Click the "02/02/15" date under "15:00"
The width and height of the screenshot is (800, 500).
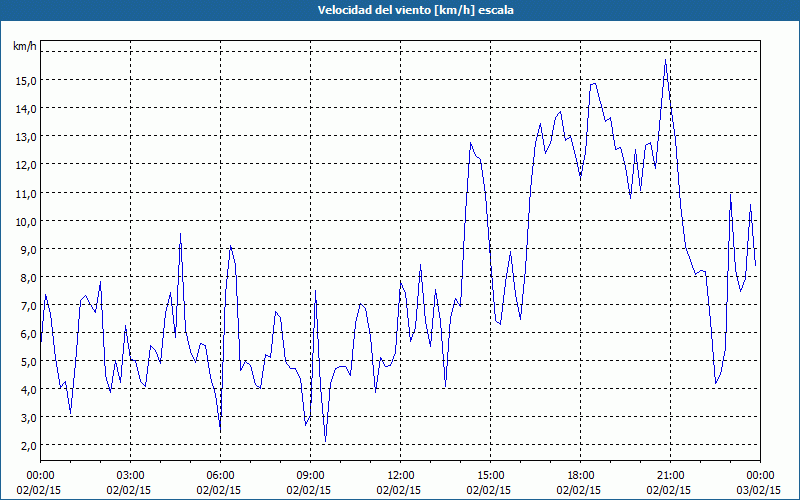[489, 490]
